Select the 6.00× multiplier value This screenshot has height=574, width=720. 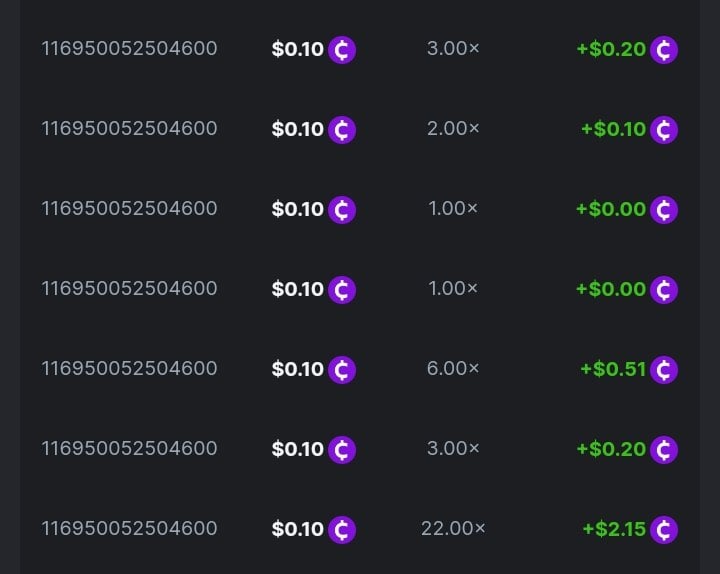[453, 368]
